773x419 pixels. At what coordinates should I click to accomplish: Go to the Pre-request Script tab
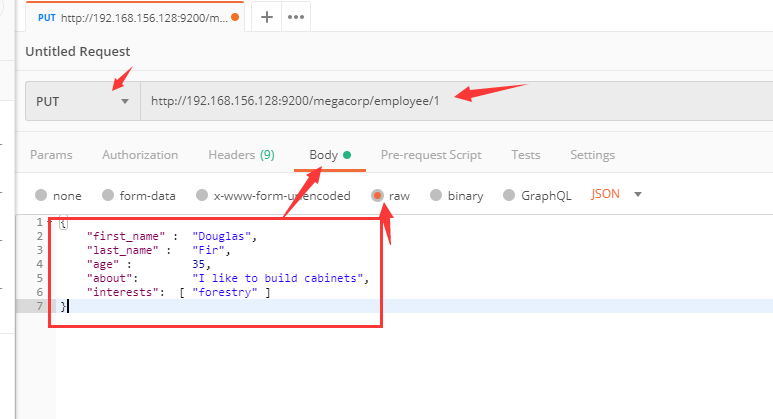coord(431,155)
